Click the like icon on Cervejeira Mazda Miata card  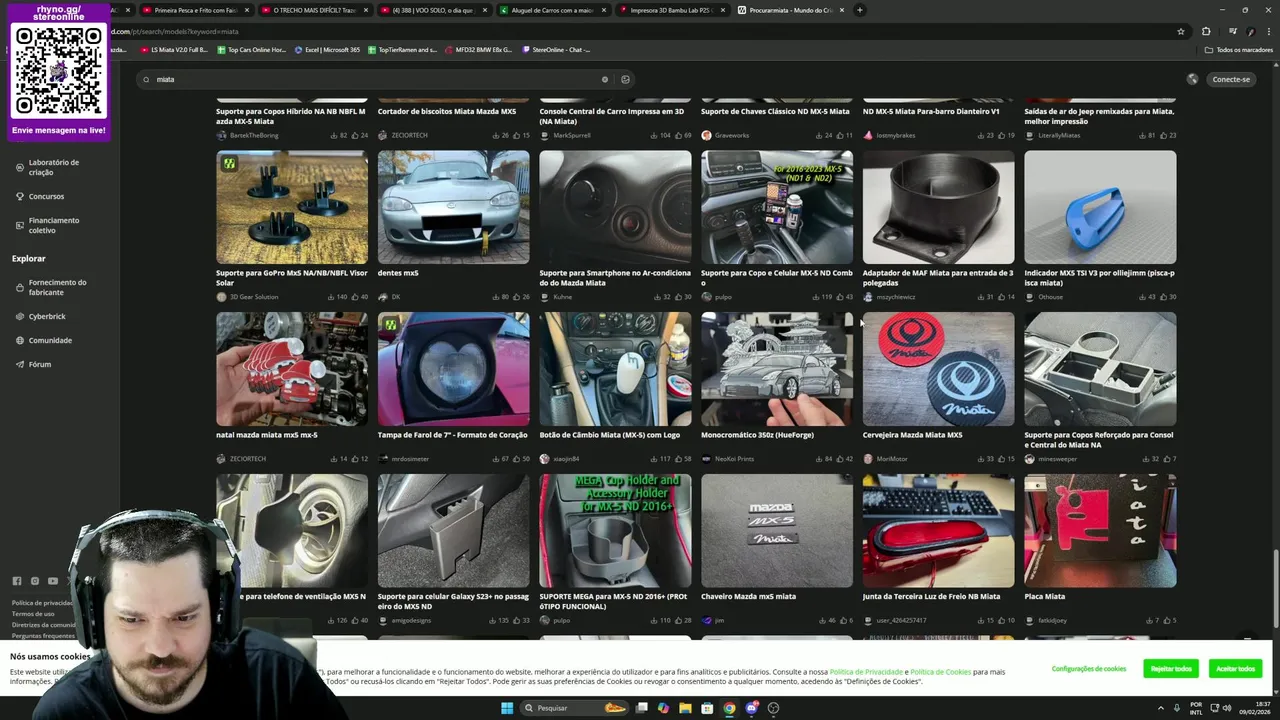[1001, 459]
